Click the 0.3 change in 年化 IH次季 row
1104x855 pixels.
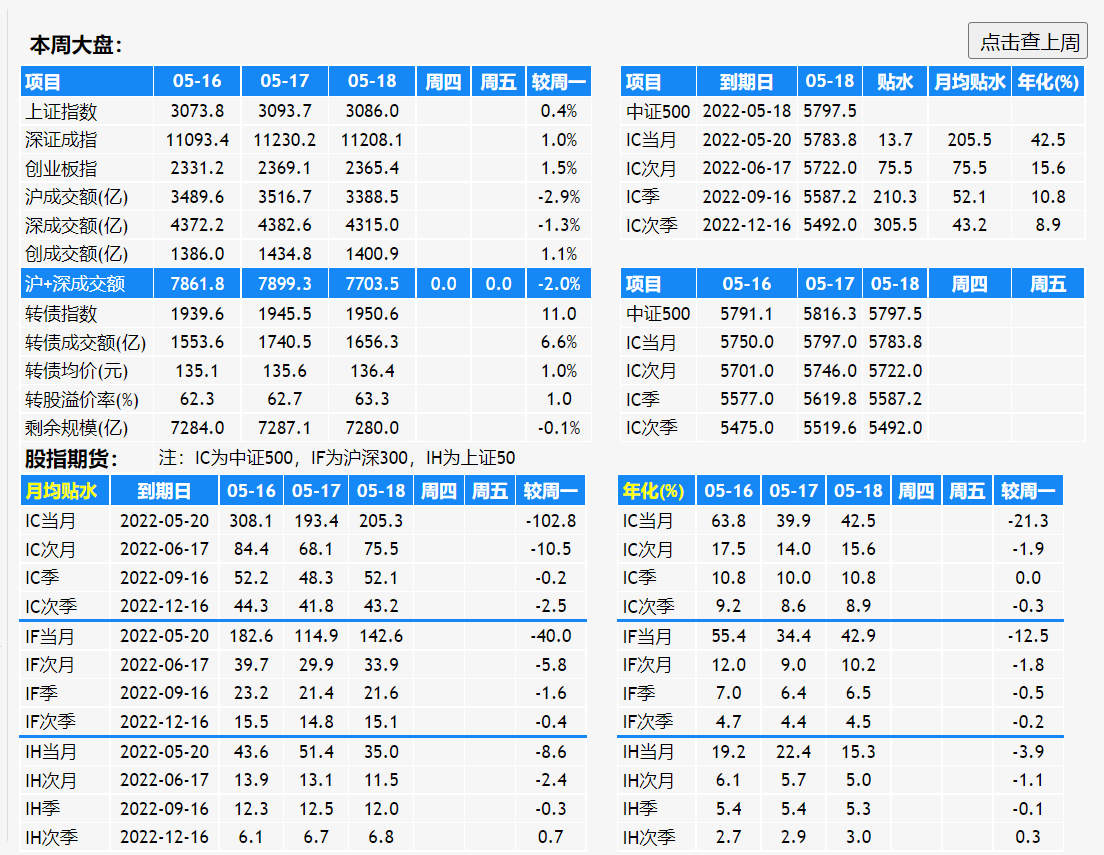point(1028,837)
